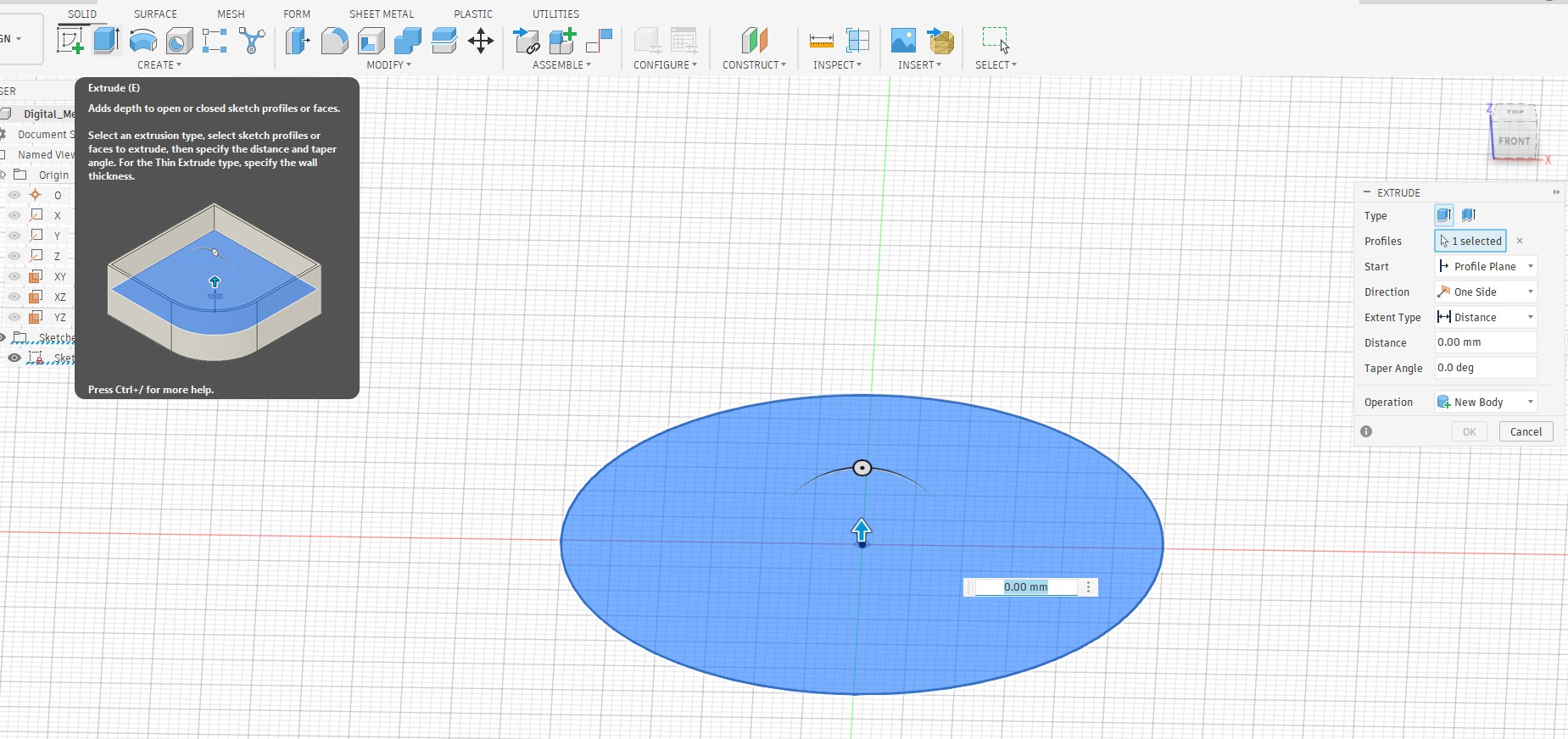The height and width of the screenshot is (739, 1568).
Task: Click the Measure ruler icon
Action: [821, 41]
